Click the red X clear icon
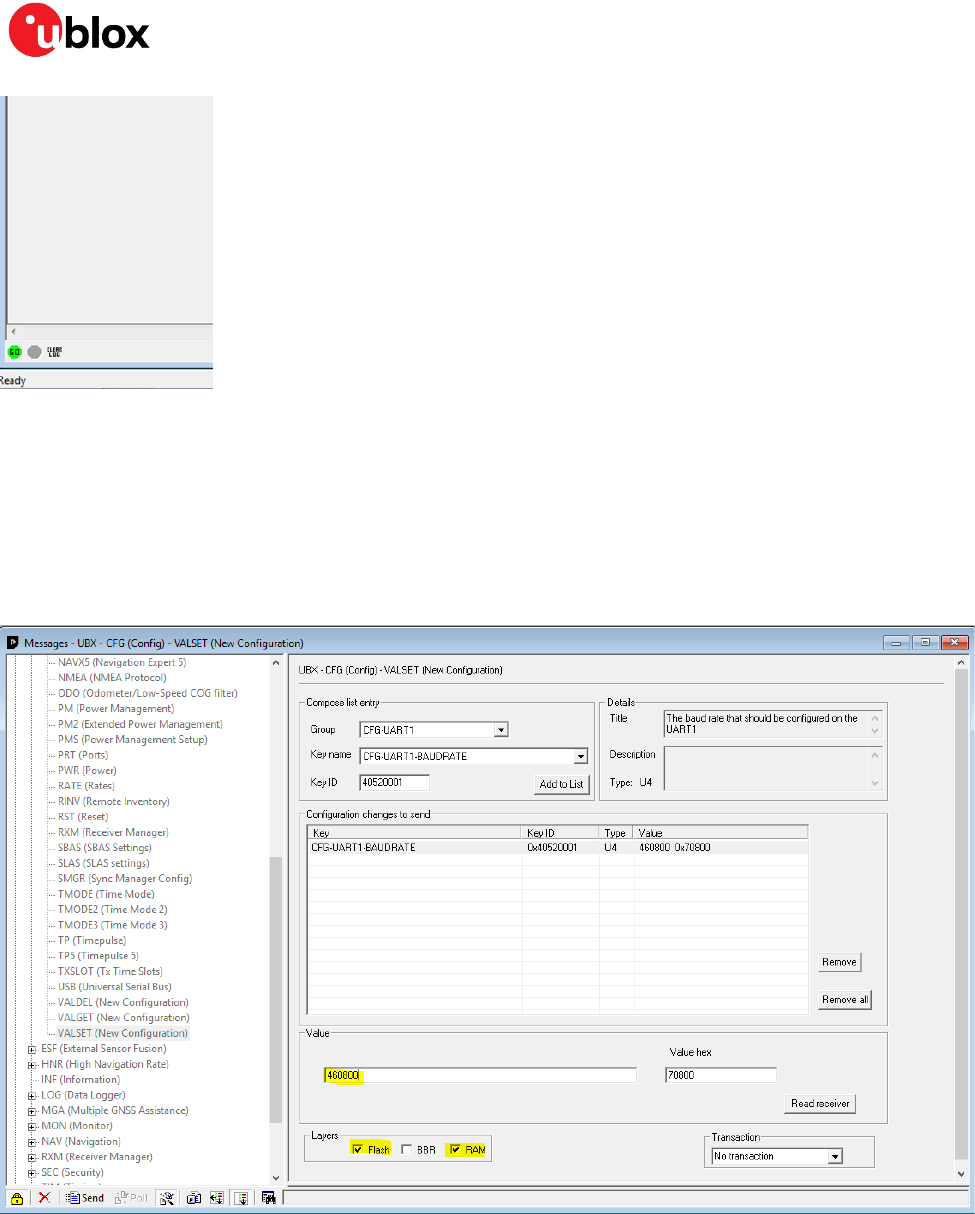 [44, 1197]
